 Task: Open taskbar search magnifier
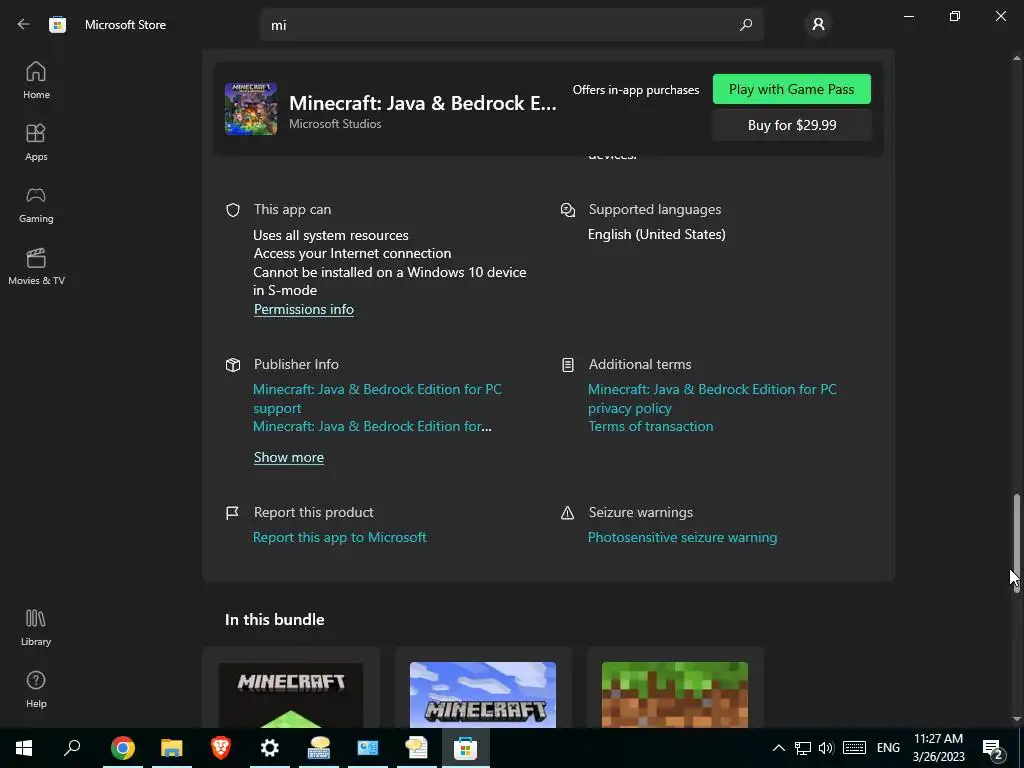72,748
